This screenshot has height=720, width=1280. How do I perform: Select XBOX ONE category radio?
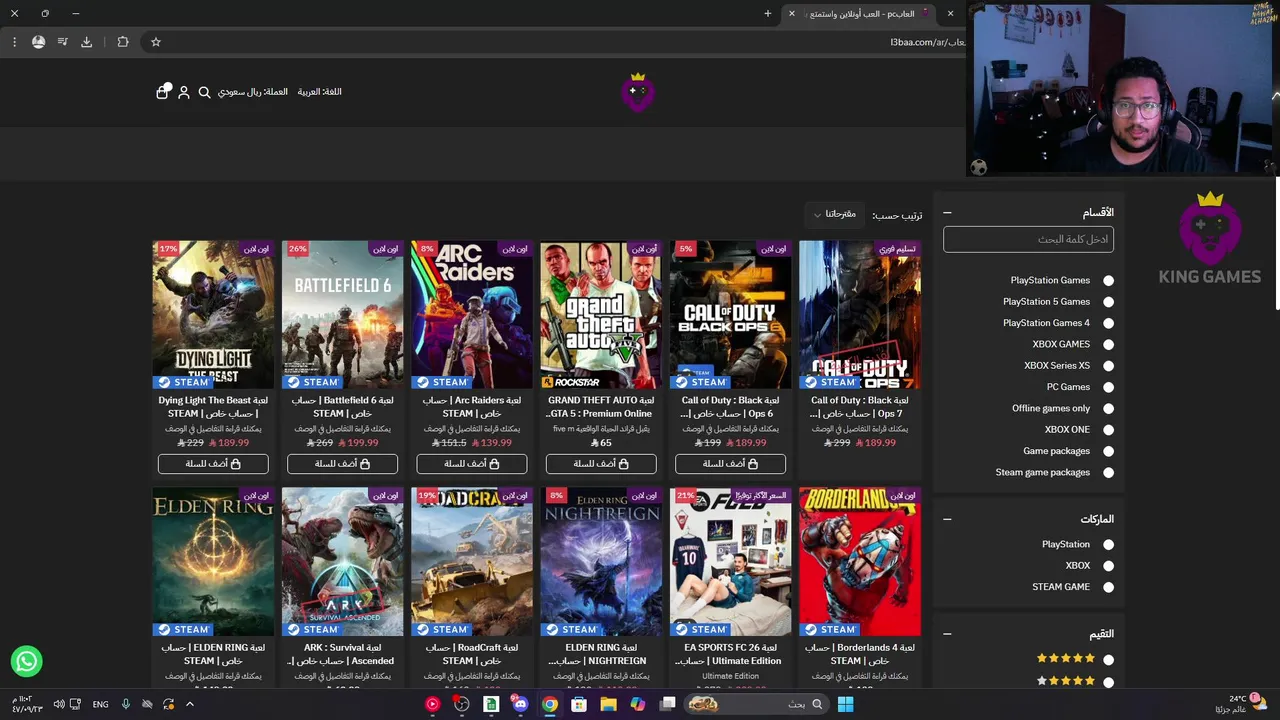coord(1108,430)
